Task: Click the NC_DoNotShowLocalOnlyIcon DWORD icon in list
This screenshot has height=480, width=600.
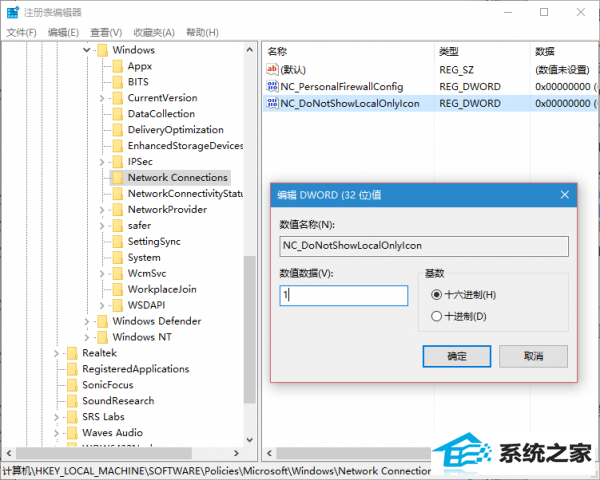Action: (272, 103)
